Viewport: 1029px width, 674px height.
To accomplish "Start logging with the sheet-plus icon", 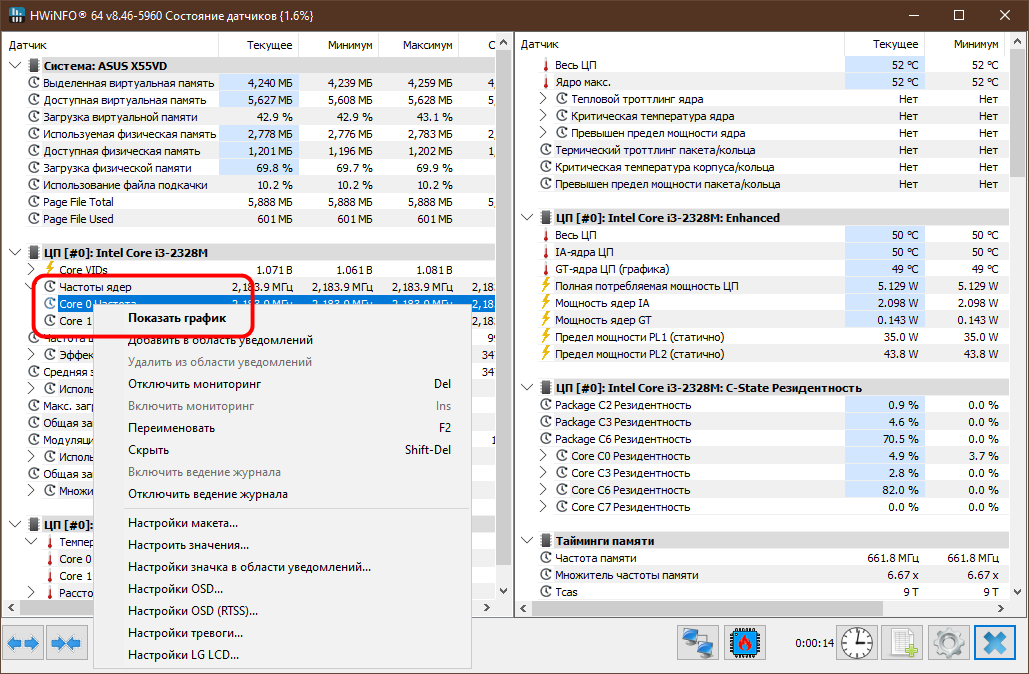I will (x=903, y=642).
